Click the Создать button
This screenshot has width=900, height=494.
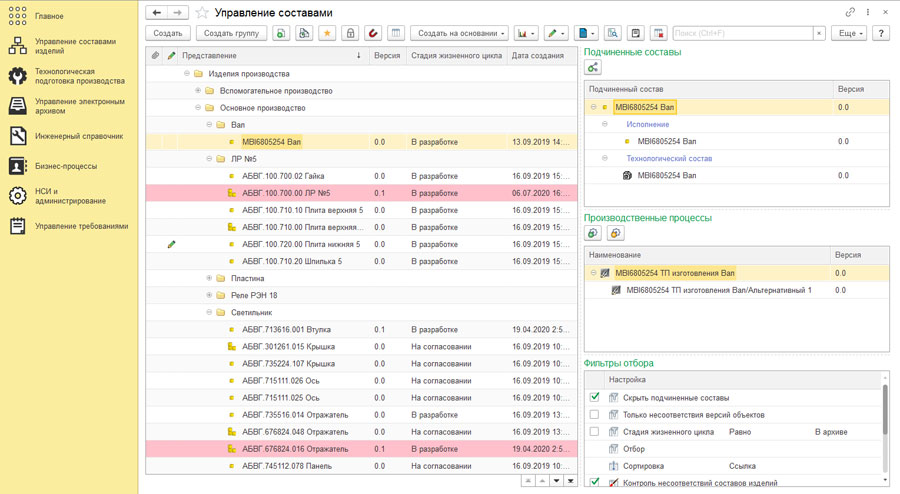click(168, 34)
